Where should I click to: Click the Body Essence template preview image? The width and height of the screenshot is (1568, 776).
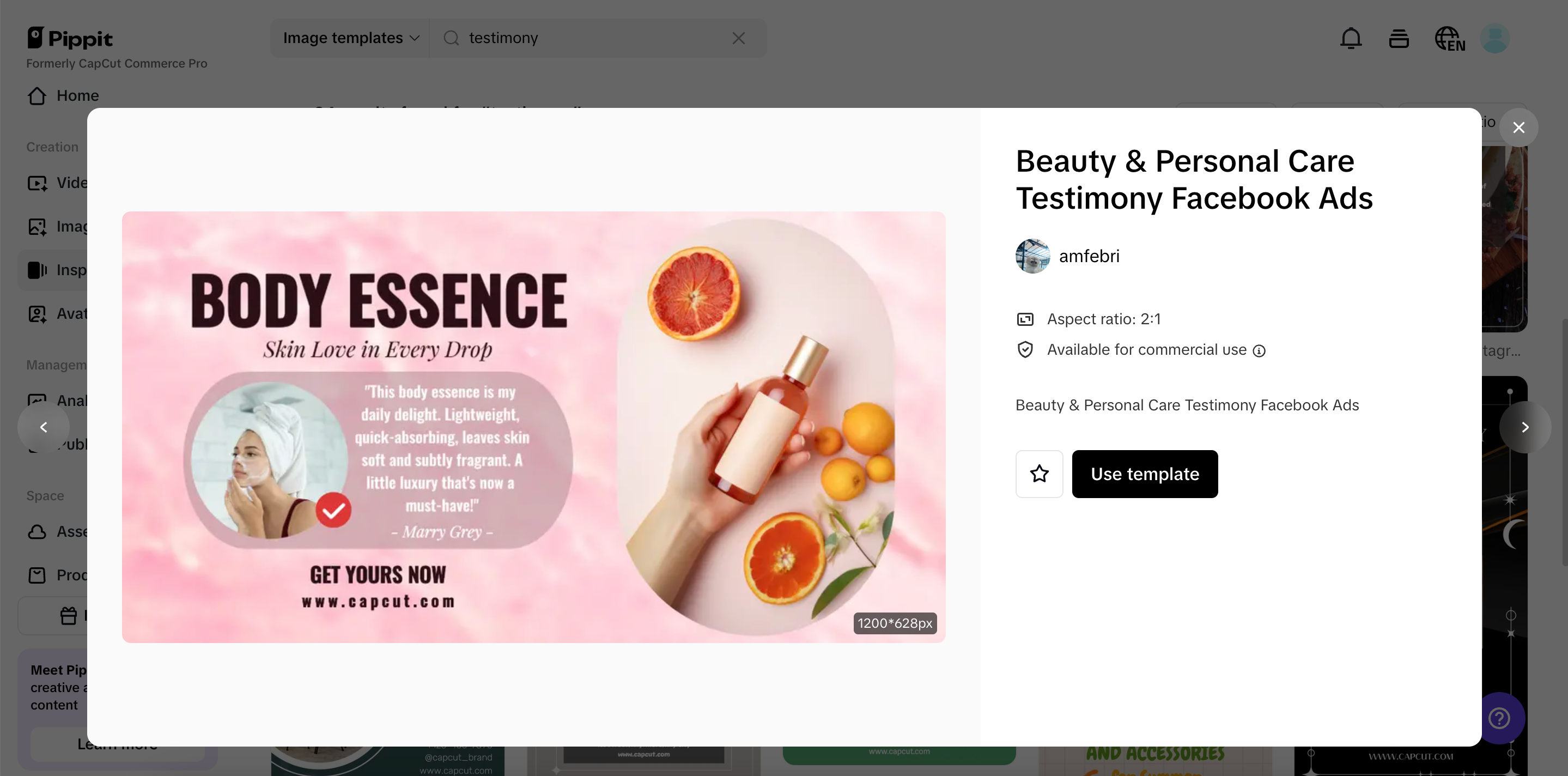(x=533, y=427)
